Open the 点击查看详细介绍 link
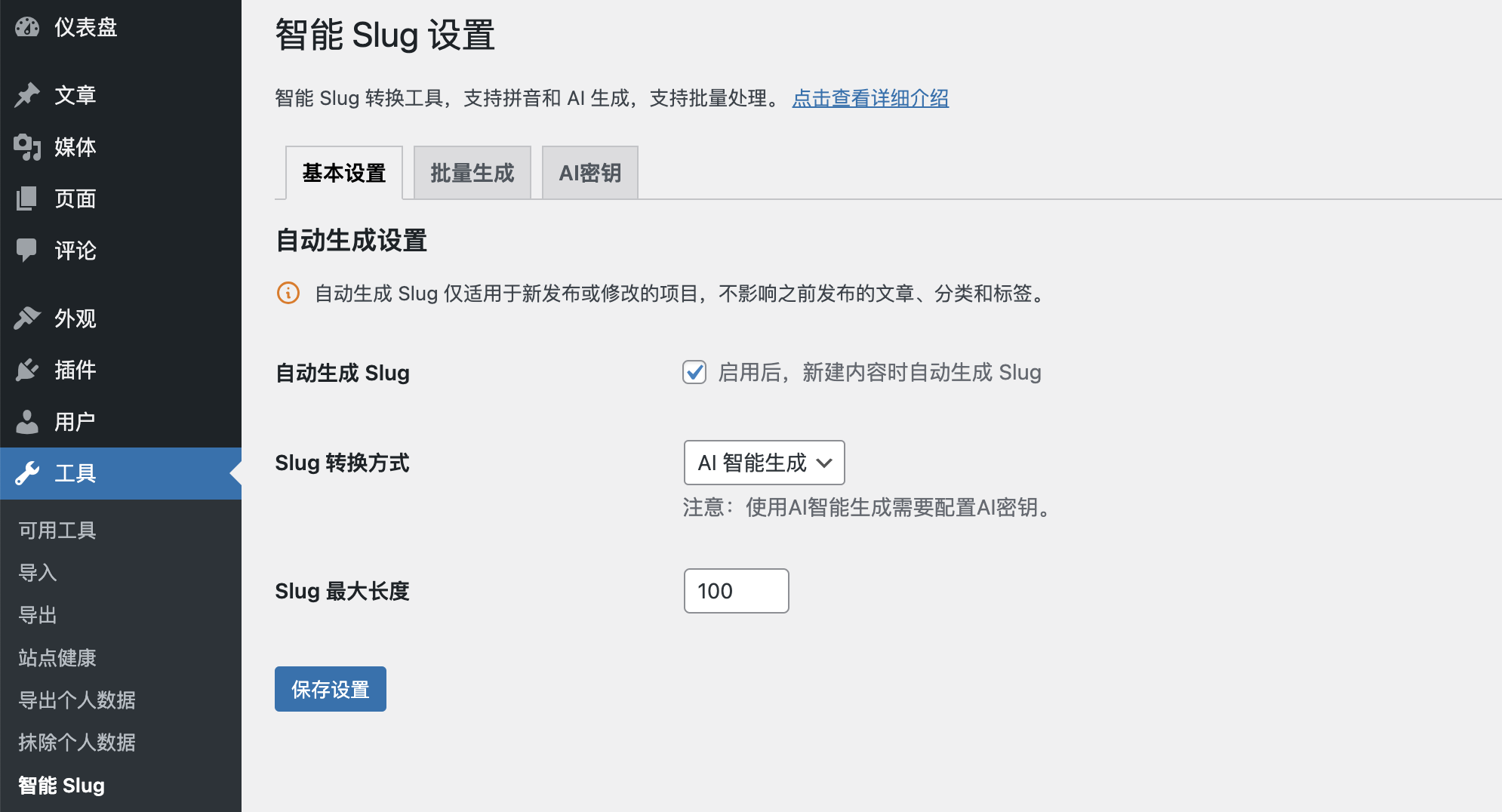Screen dimensions: 1502x812 [870, 98]
